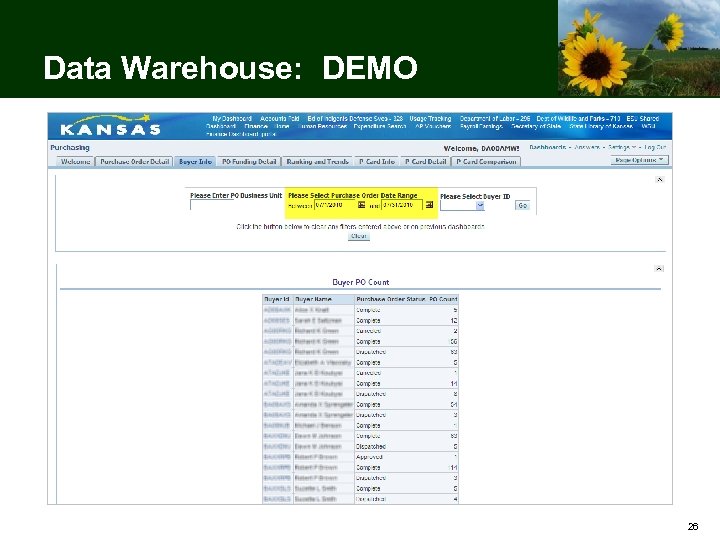
Task: Open the end date calendar picker
Action: (x=429, y=205)
